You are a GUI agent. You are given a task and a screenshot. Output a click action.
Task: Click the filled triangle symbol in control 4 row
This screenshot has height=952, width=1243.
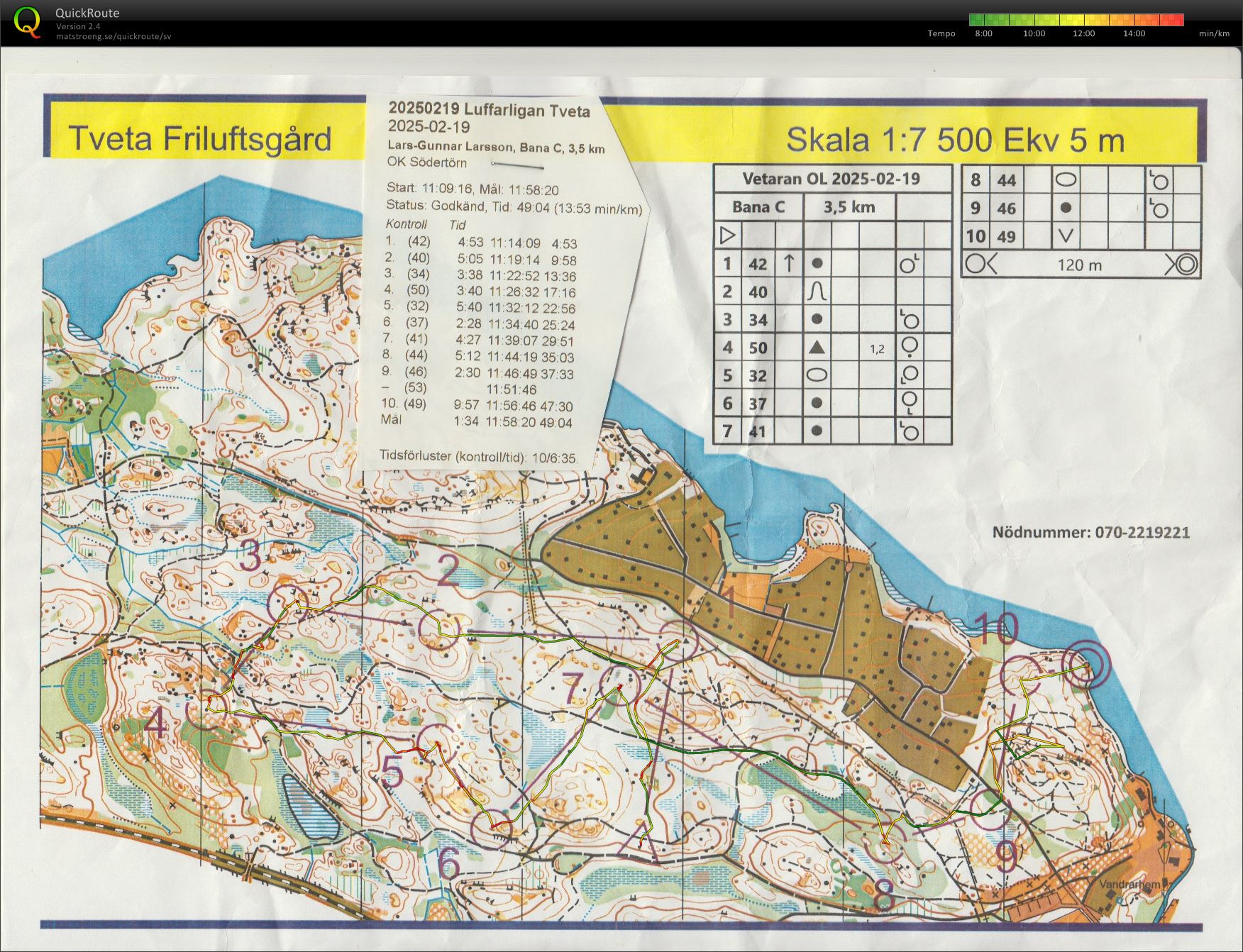817,347
